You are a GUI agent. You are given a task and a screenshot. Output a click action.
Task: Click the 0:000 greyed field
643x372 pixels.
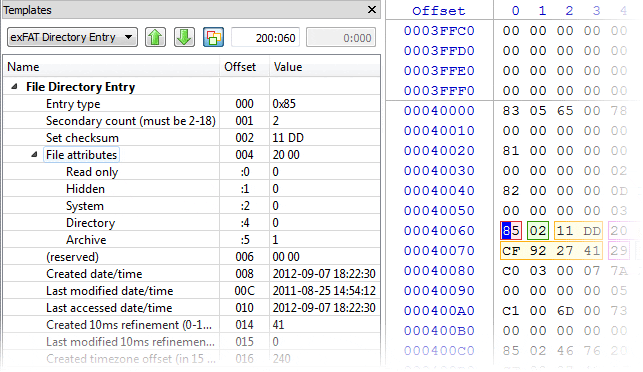341,38
